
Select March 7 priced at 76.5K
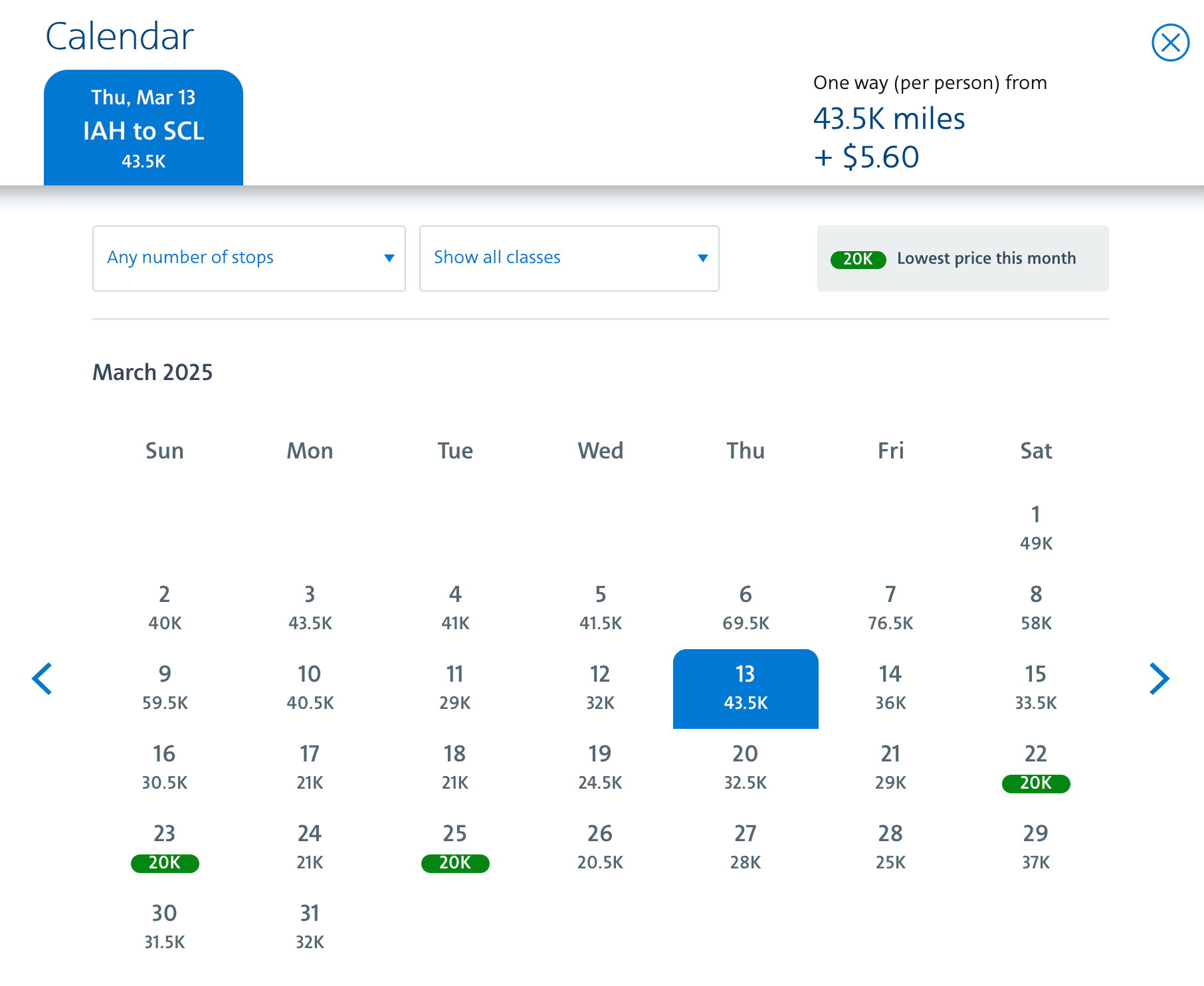[890, 607]
